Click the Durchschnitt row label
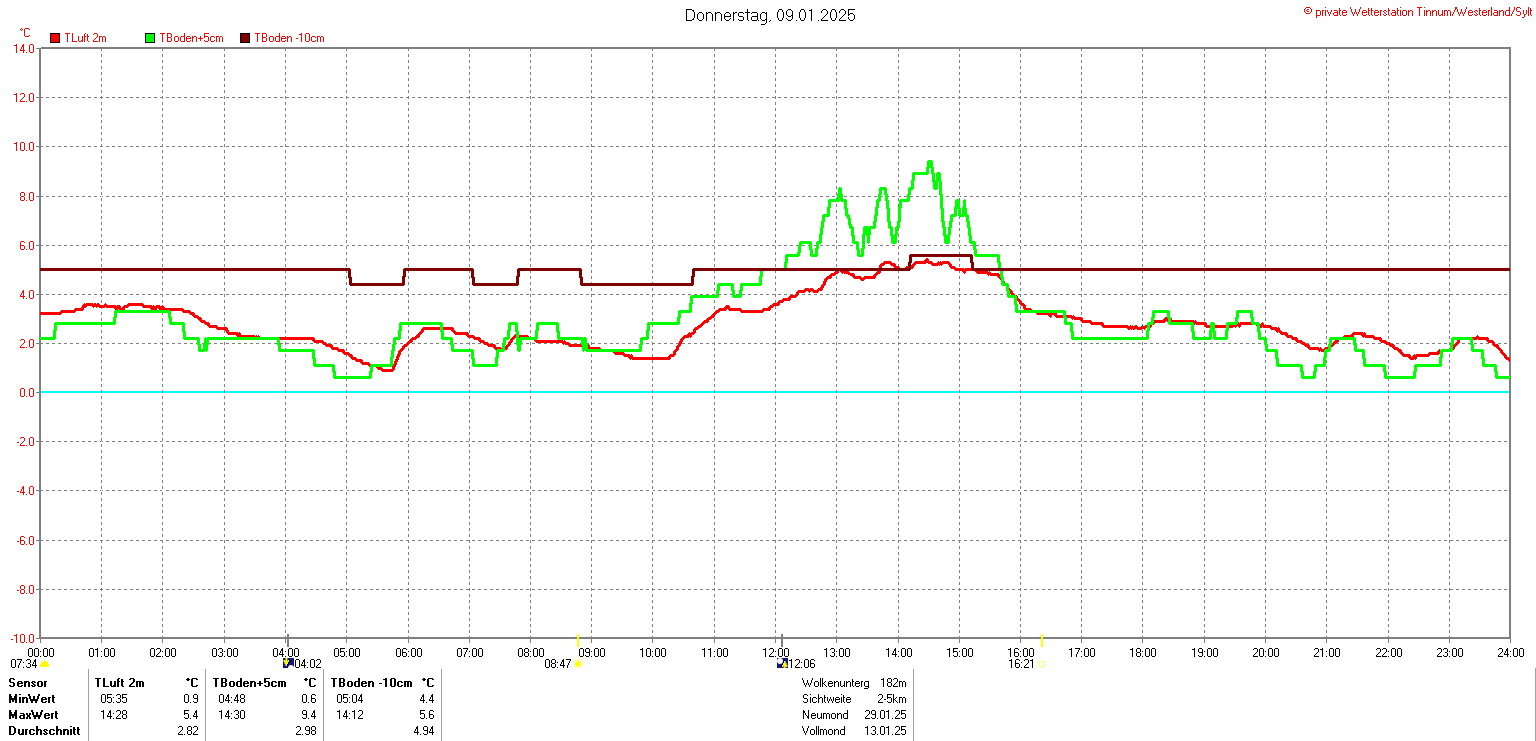The image size is (1536, 741). (42, 731)
